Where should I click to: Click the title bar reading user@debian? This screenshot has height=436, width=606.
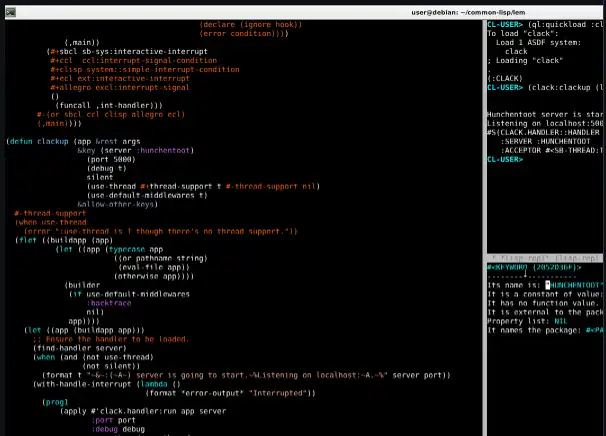pos(468,12)
